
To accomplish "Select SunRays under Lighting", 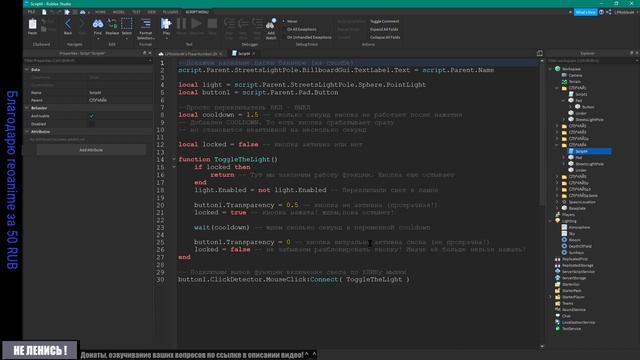I will click(x=576, y=253).
